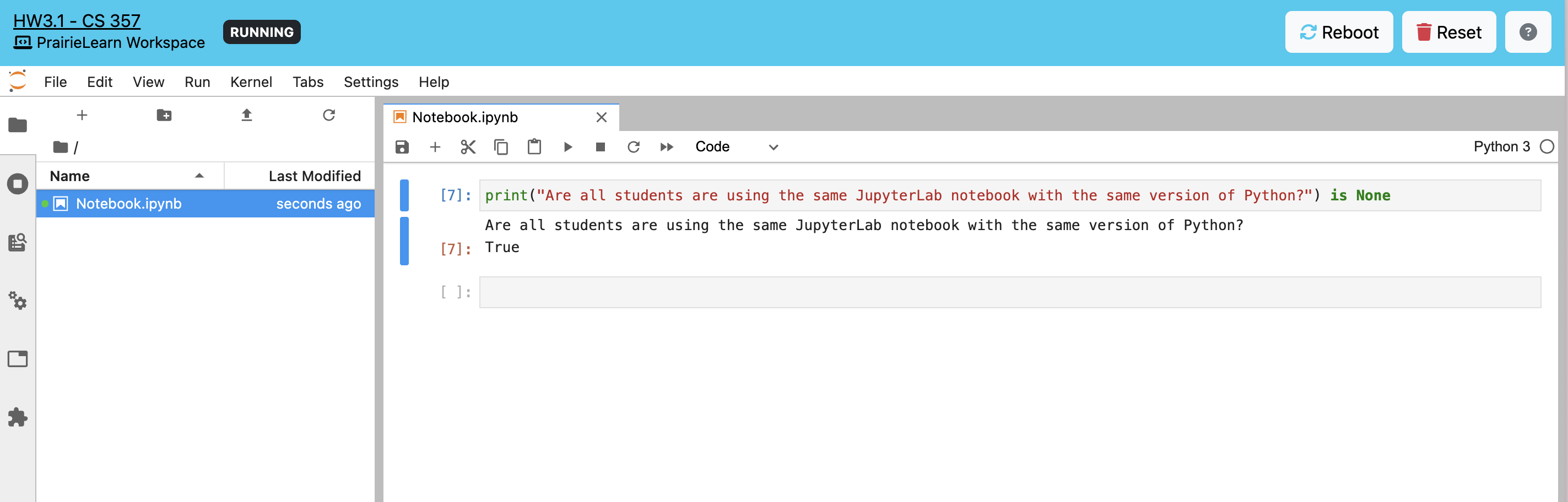Open Running Terminals and Kernels sidebar
The width and height of the screenshot is (1568, 502).
(x=18, y=184)
